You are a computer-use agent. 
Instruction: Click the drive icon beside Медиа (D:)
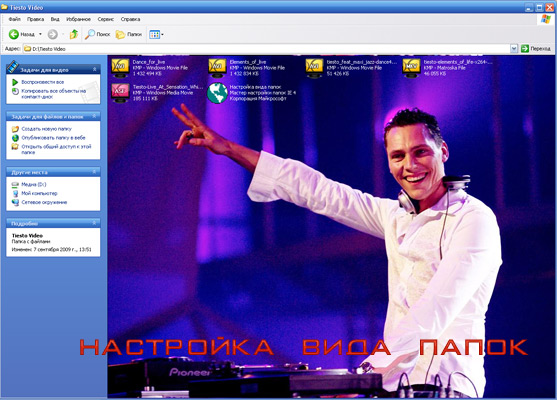coord(15,184)
